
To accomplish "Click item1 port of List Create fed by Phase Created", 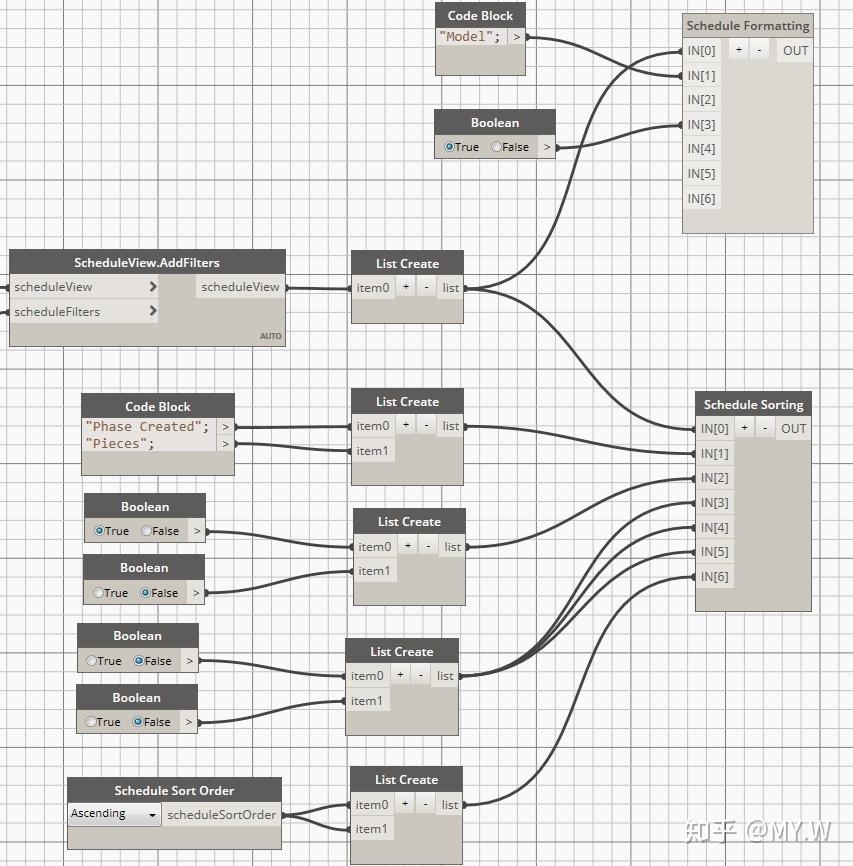I will 372,451.
